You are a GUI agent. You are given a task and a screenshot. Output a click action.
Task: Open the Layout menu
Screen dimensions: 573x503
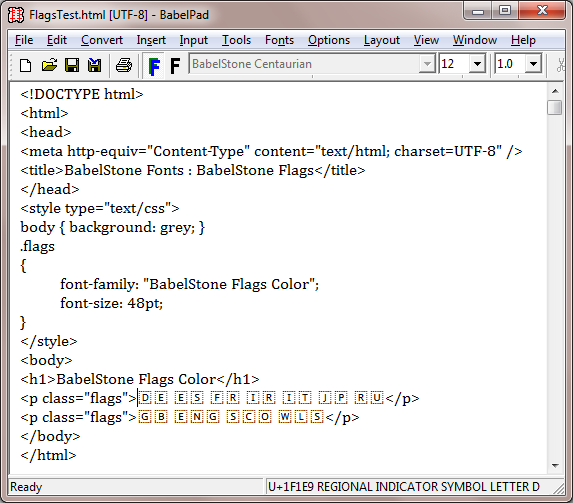click(x=382, y=40)
